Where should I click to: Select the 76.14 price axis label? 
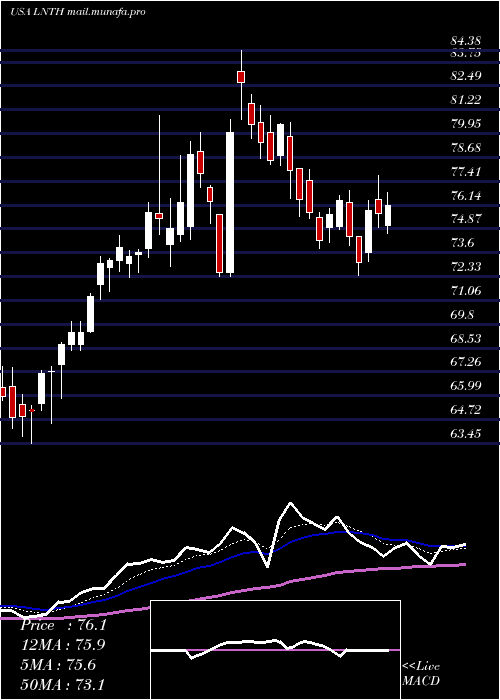(x=466, y=196)
